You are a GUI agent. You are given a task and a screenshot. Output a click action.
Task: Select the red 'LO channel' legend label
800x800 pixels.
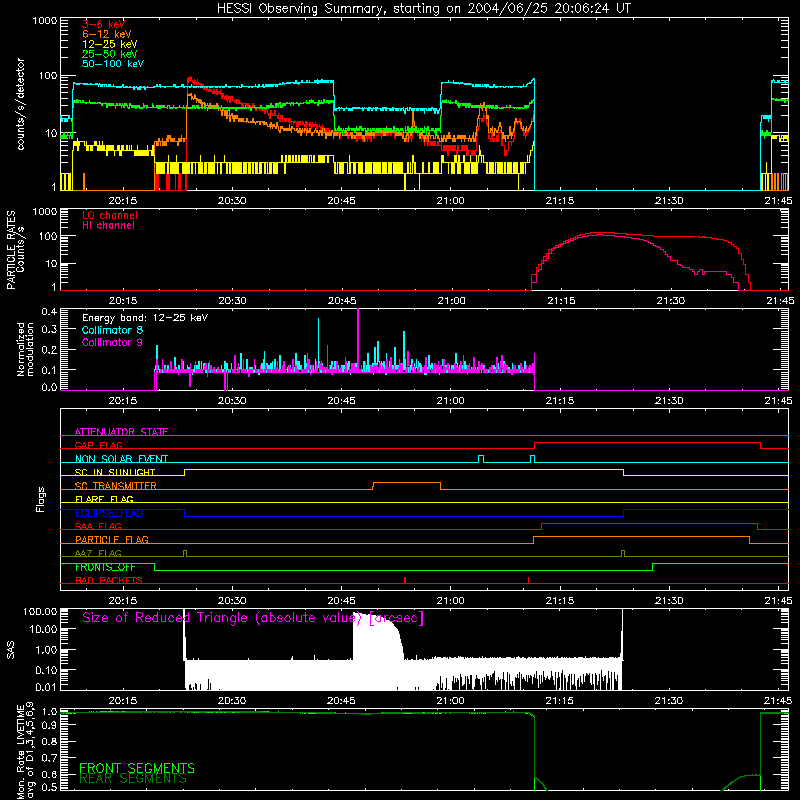point(110,215)
